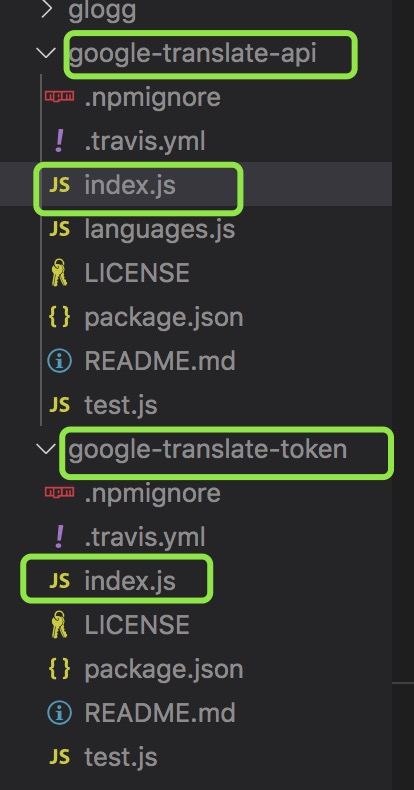
Task: Click braces icon of package.json in google-translate-token
Action: click(59, 669)
